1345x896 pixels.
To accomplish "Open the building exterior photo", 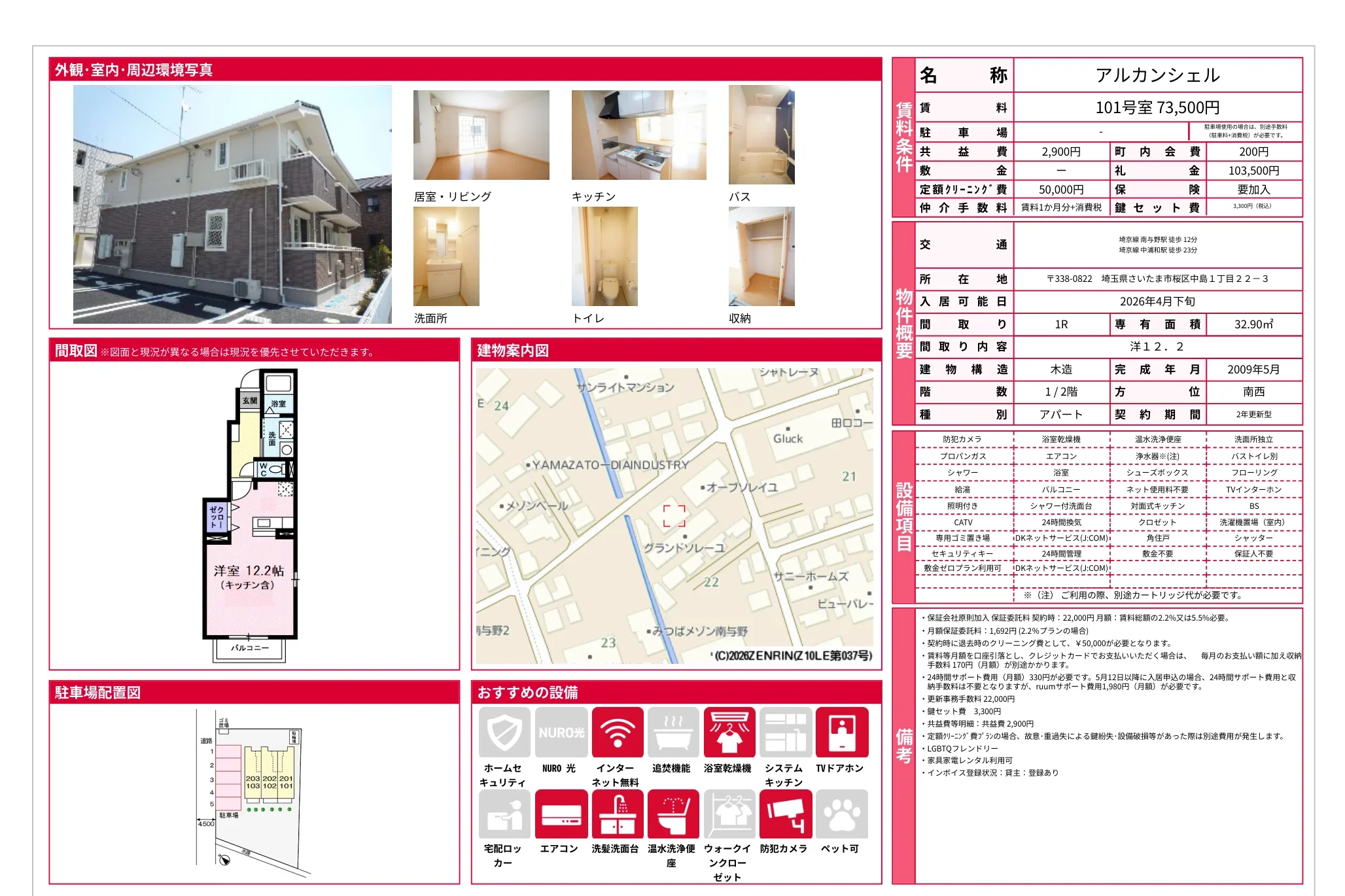I will (232, 204).
